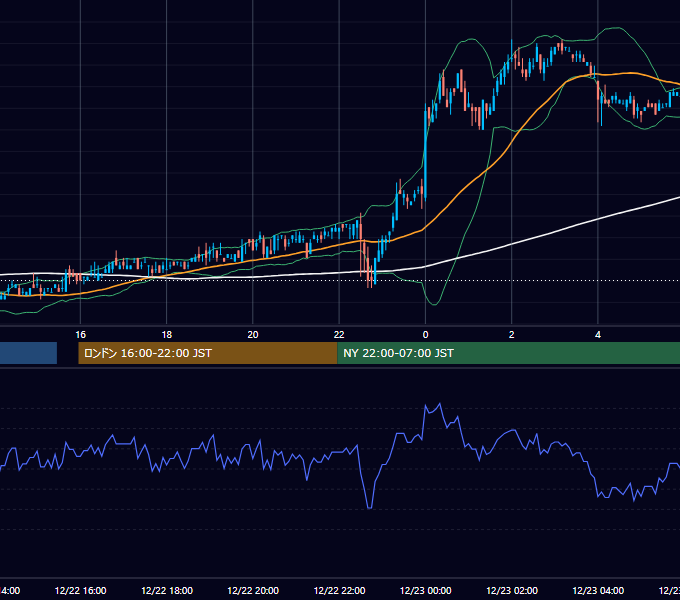
Task: Click the 18 hour label on price chart axis
Action: click(x=167, y=335)
